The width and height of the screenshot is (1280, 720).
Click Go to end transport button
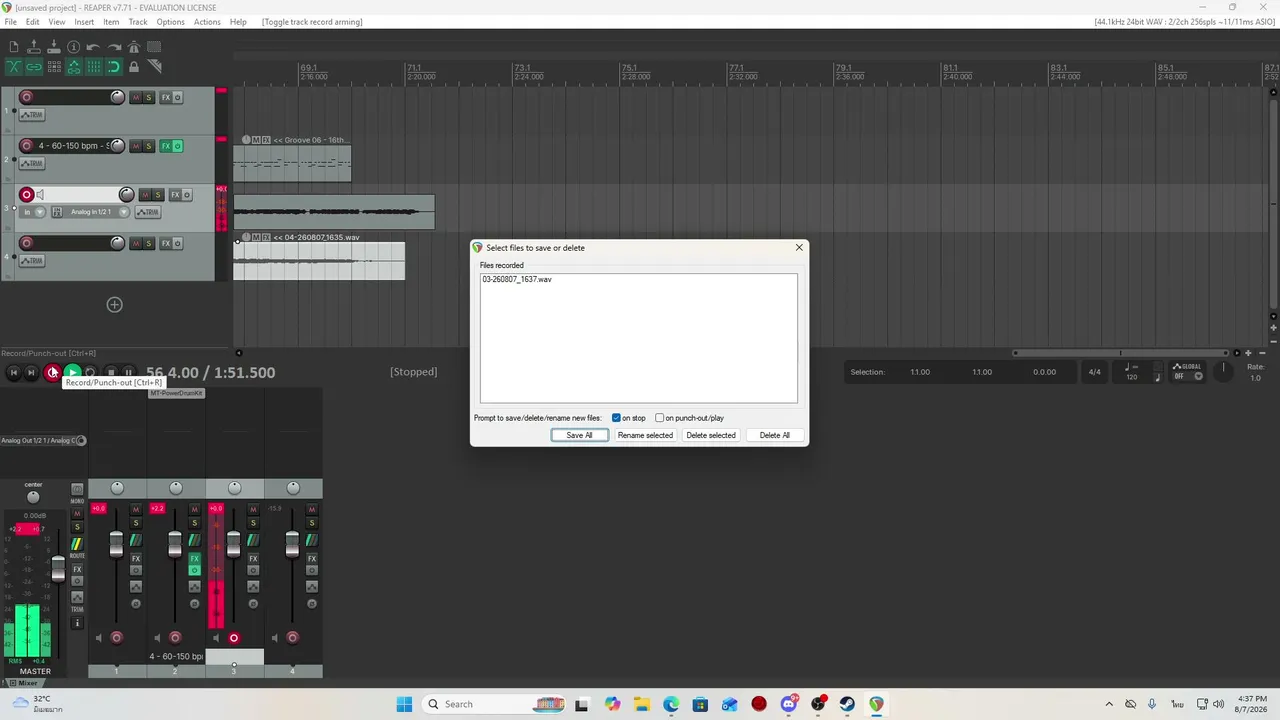point(31,372)
